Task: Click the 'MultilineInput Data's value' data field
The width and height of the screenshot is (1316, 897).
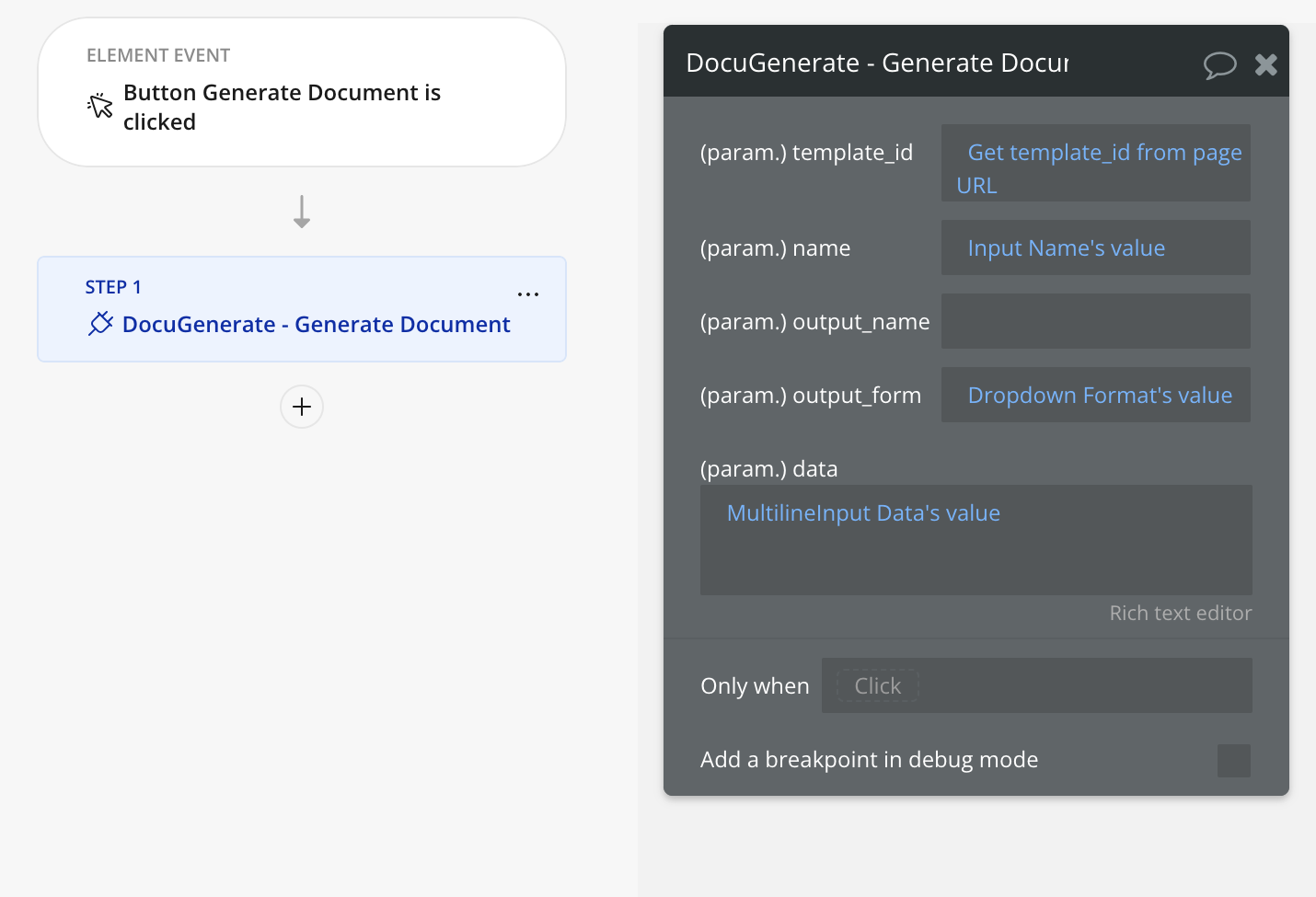Action: 975,539
